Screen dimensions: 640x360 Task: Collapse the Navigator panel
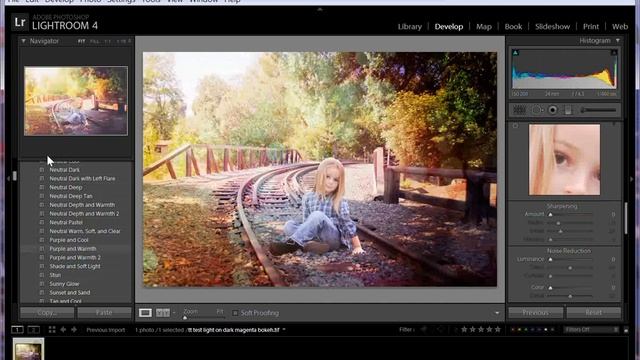23,41
